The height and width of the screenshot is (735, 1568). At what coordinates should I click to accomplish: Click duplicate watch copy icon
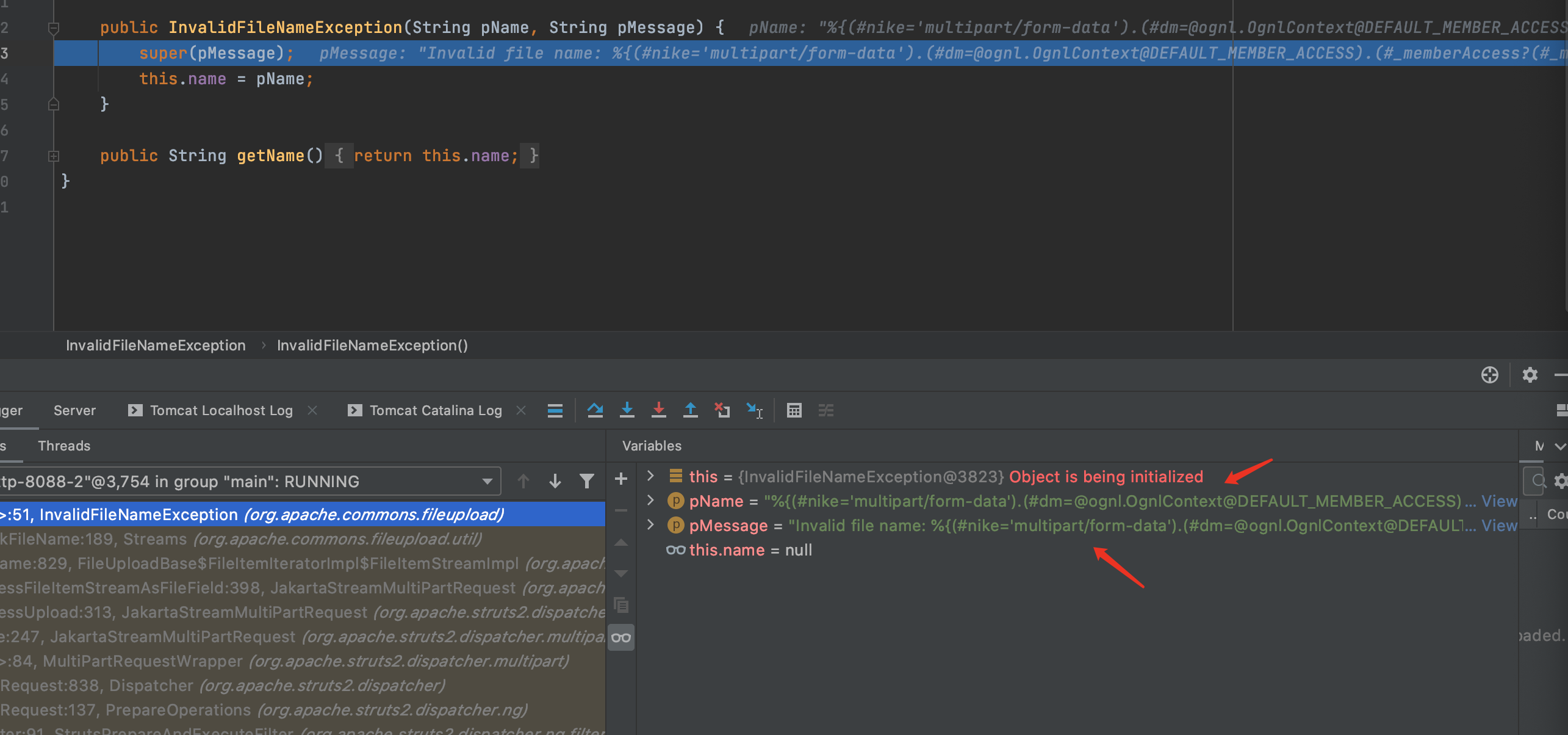point(621,606)
